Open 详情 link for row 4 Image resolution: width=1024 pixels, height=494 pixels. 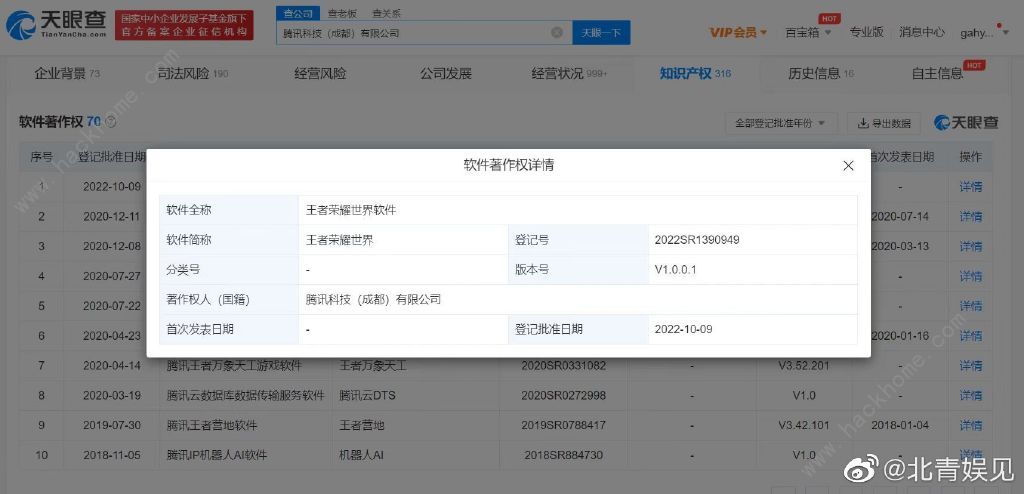click(x=970, y=276)
